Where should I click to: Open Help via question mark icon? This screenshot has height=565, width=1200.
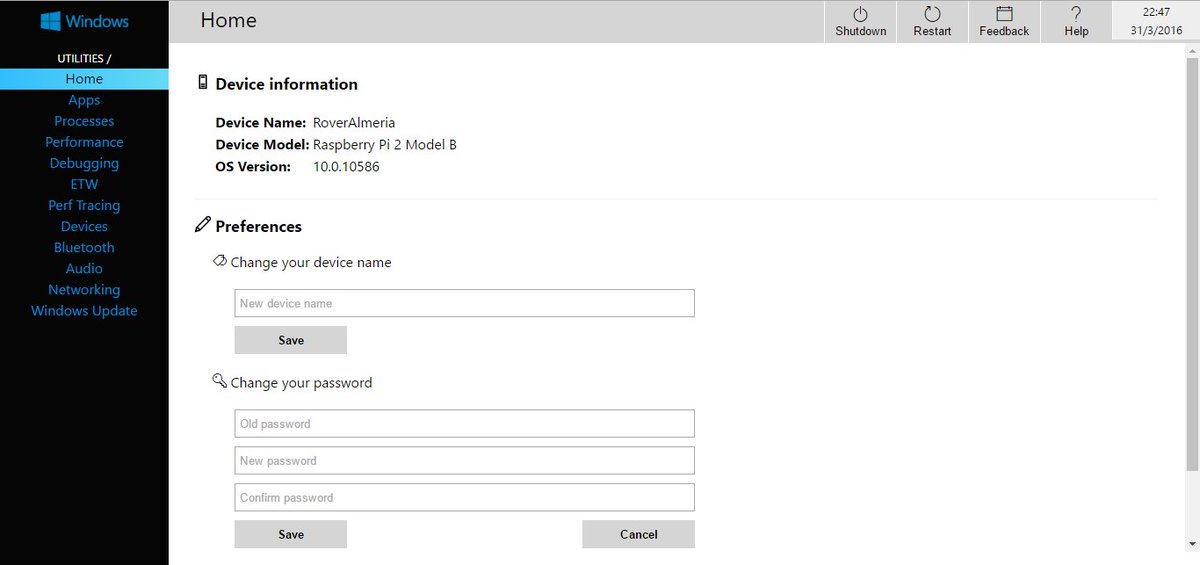point(1076,14)
